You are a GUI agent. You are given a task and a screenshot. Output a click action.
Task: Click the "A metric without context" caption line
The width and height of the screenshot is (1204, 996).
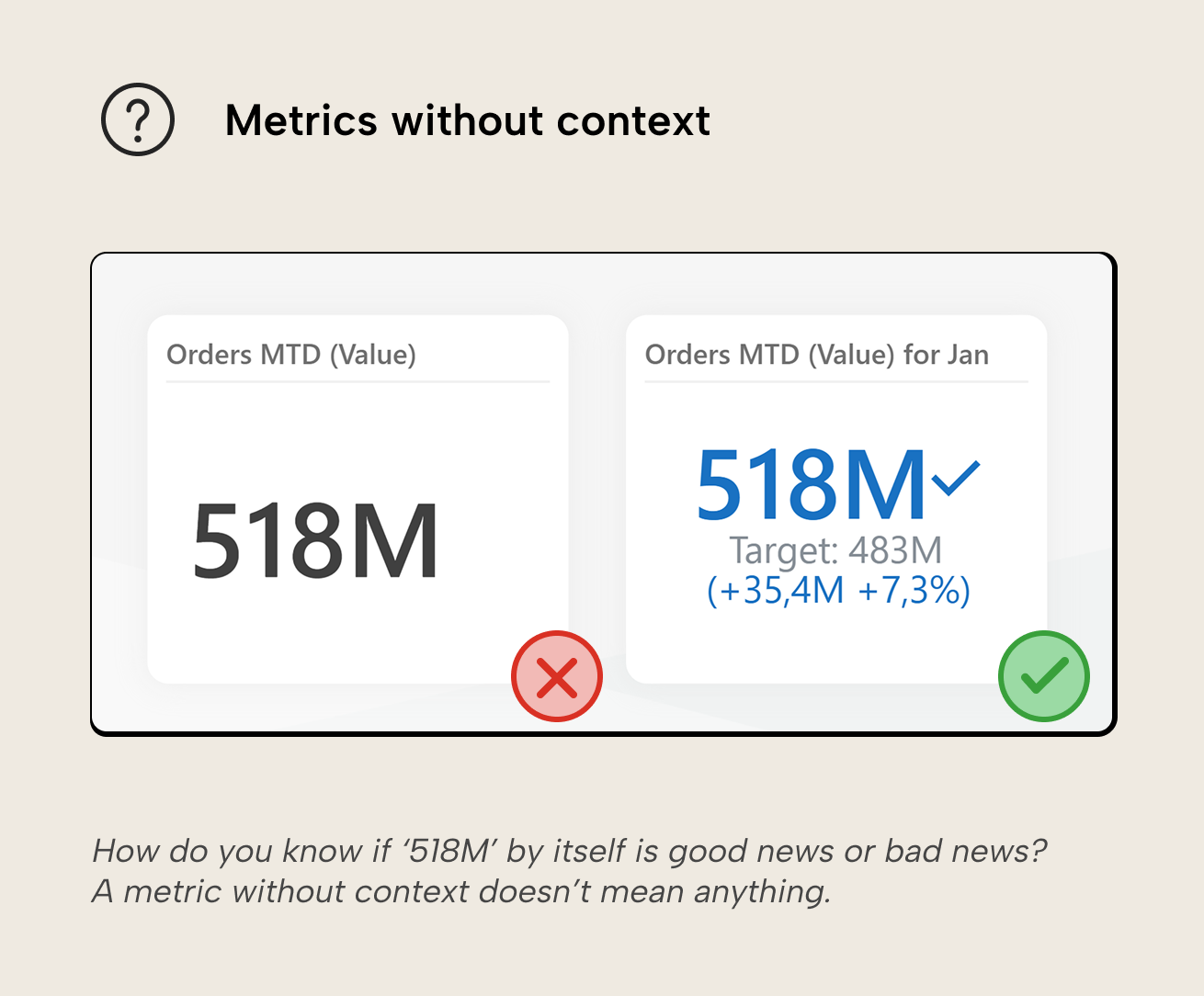pyautogui.click(x=461, y=891)
